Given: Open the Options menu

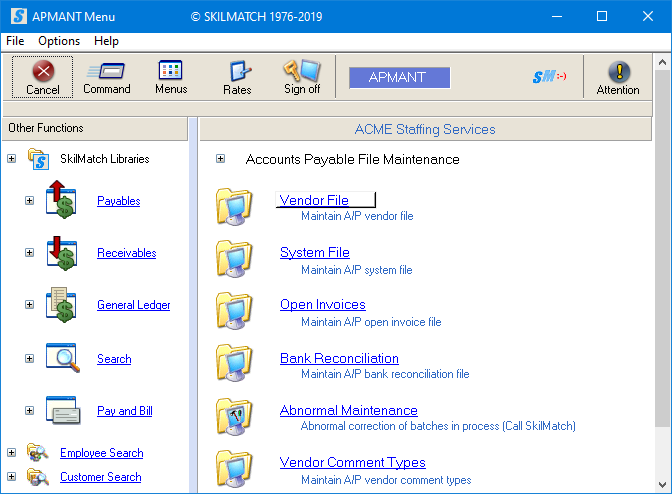Looking at the screenshot, I should click(x=59, y=41).
